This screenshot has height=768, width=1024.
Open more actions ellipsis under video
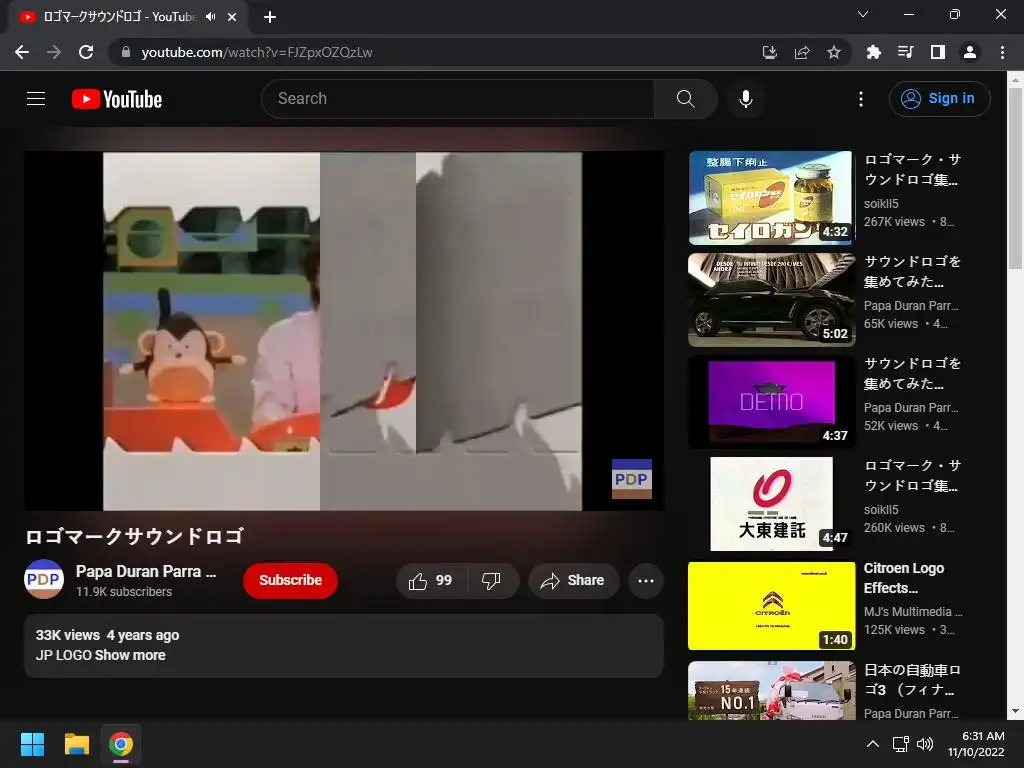tap(646, 581)
